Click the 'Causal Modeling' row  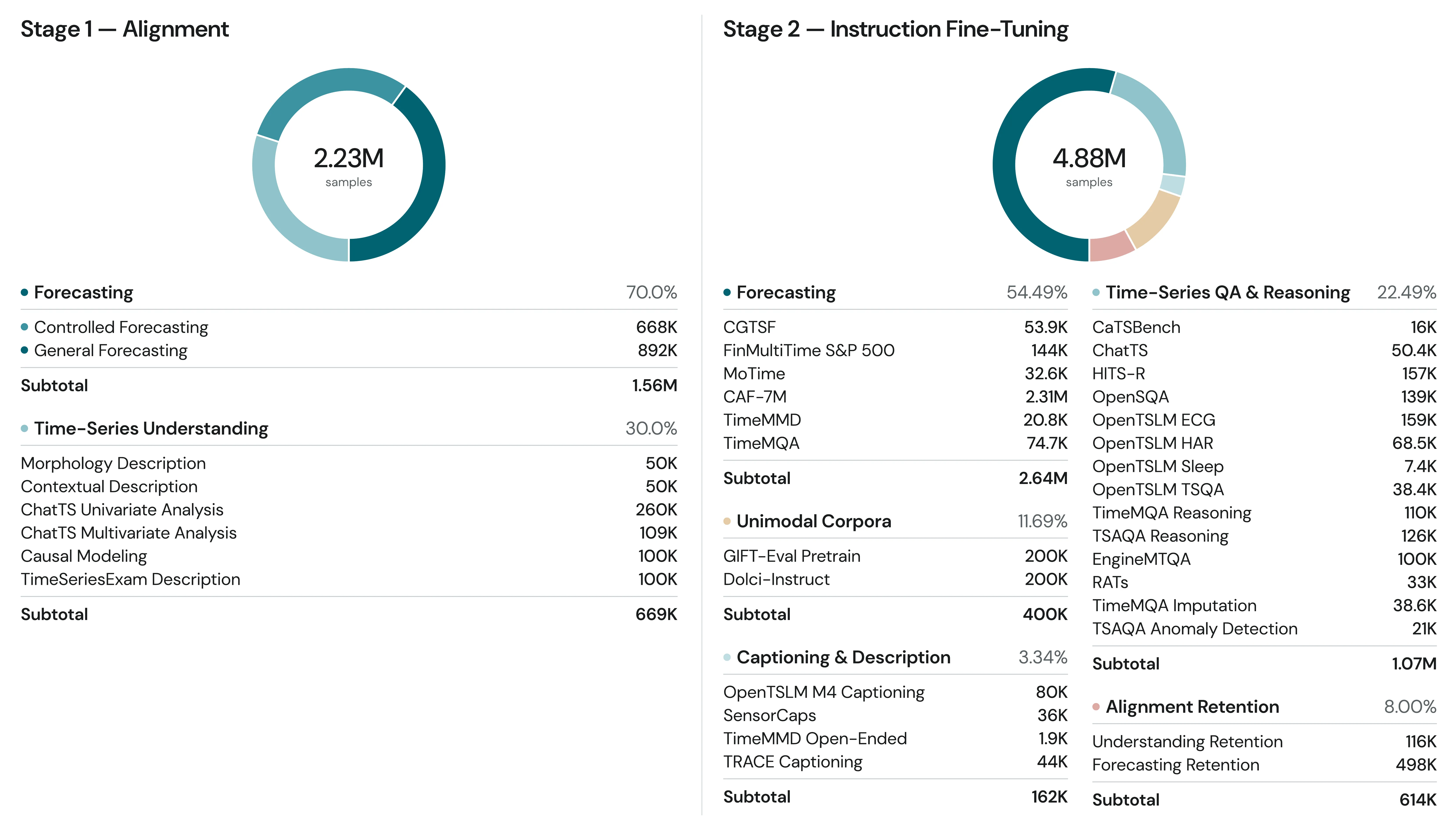(x=349, y=556)
